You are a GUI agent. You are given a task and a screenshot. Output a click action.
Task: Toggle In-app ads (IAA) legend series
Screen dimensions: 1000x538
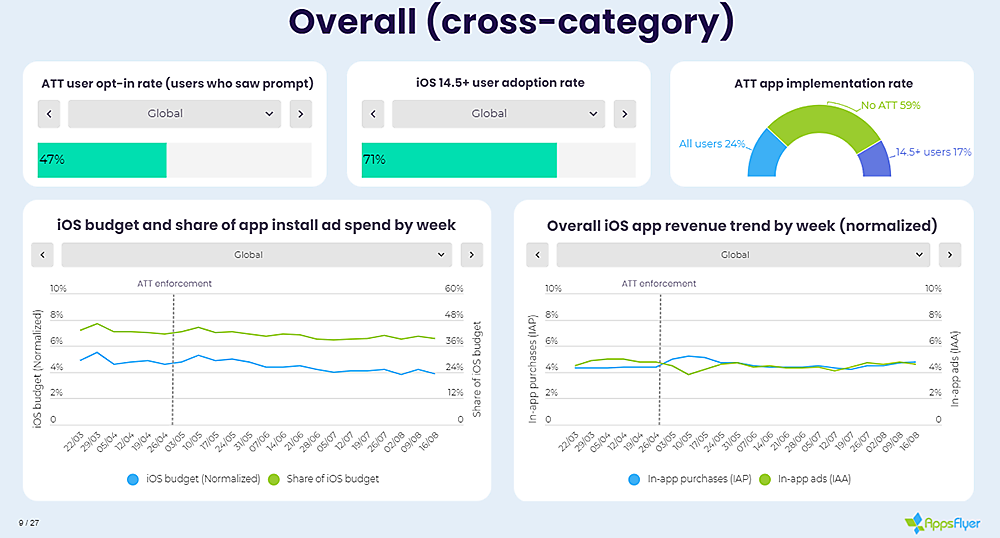[809, 479]
